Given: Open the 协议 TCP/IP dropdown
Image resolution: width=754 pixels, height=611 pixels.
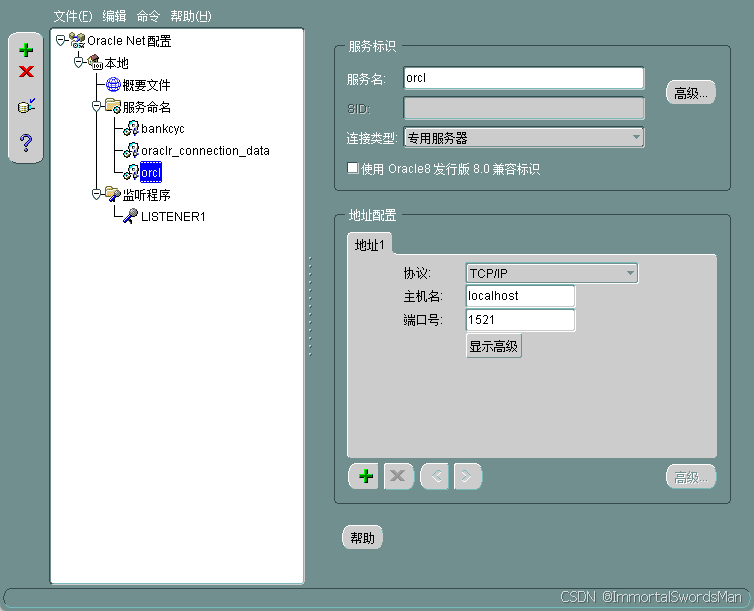Looking at the screenshot, I should coord(552,273).
